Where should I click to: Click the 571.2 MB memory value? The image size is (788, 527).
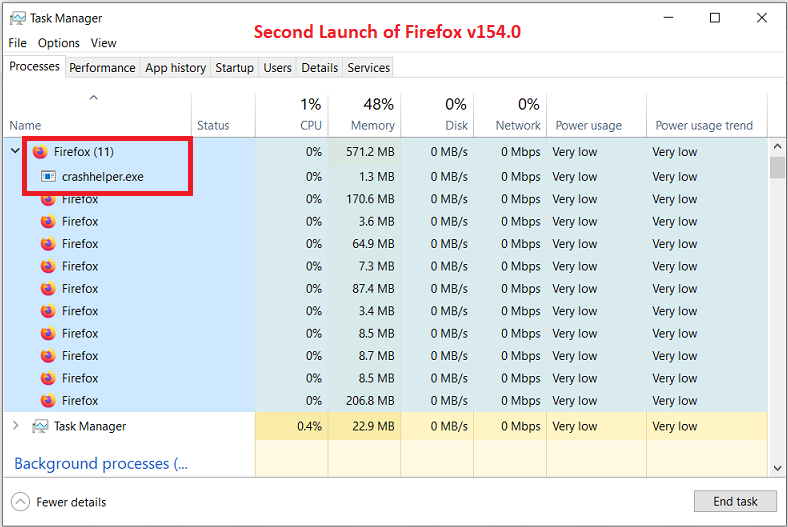(x=370, y=152)
